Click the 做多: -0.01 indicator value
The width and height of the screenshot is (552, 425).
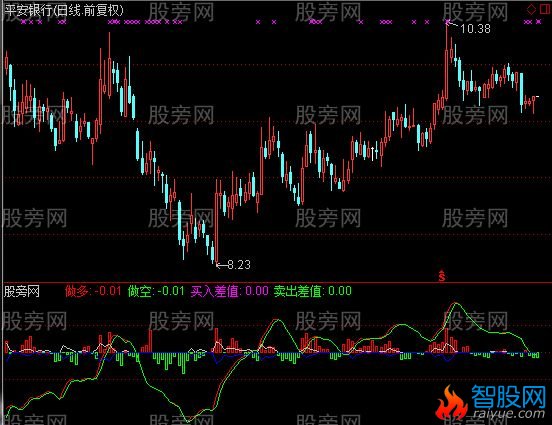click(93, 291)
